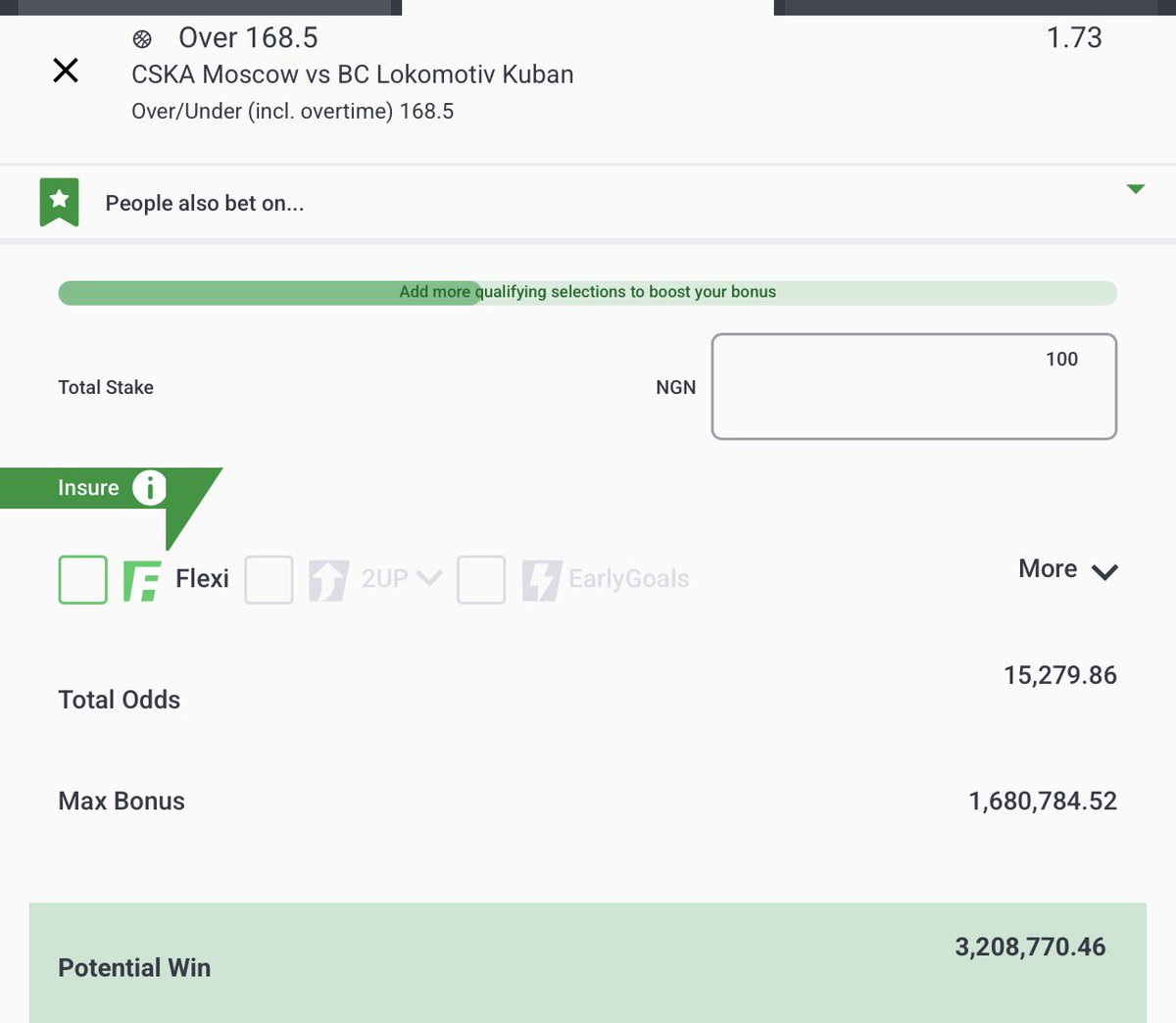This screenshot has width=1176, height=1023.
Task: Click the green bookmark star icon
Action: click(59, 202)
